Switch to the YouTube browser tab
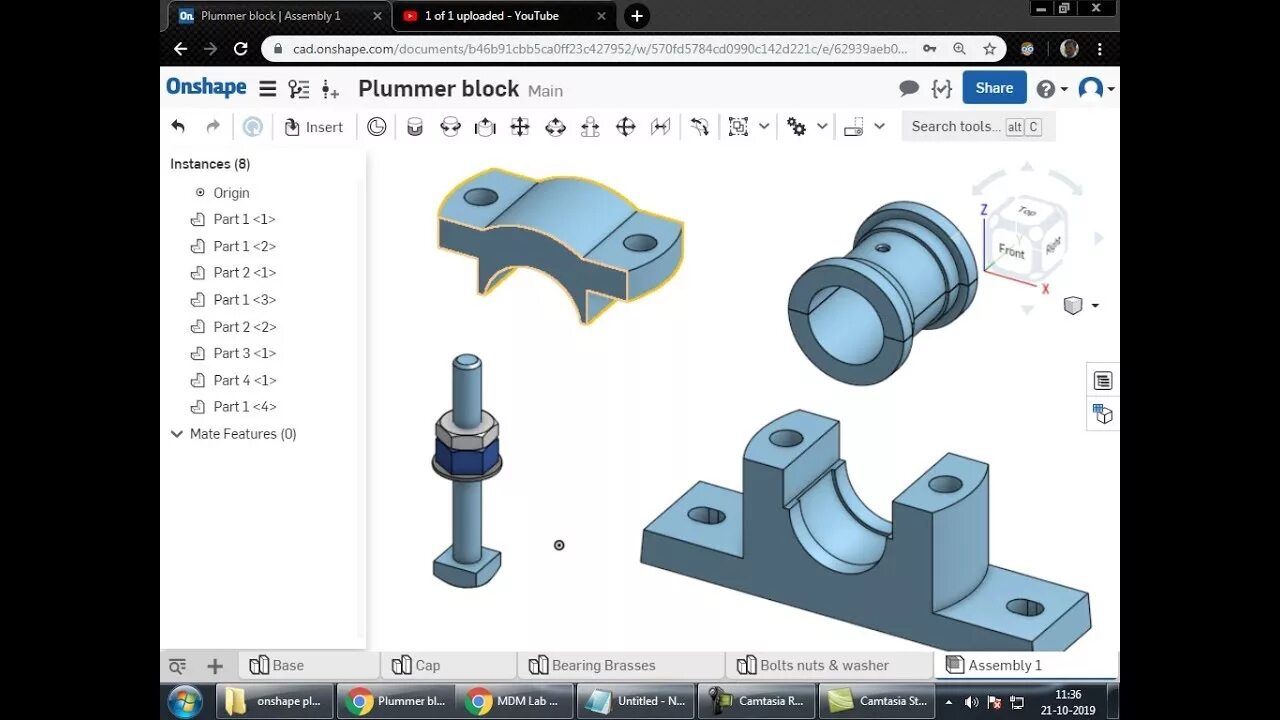 505,16
